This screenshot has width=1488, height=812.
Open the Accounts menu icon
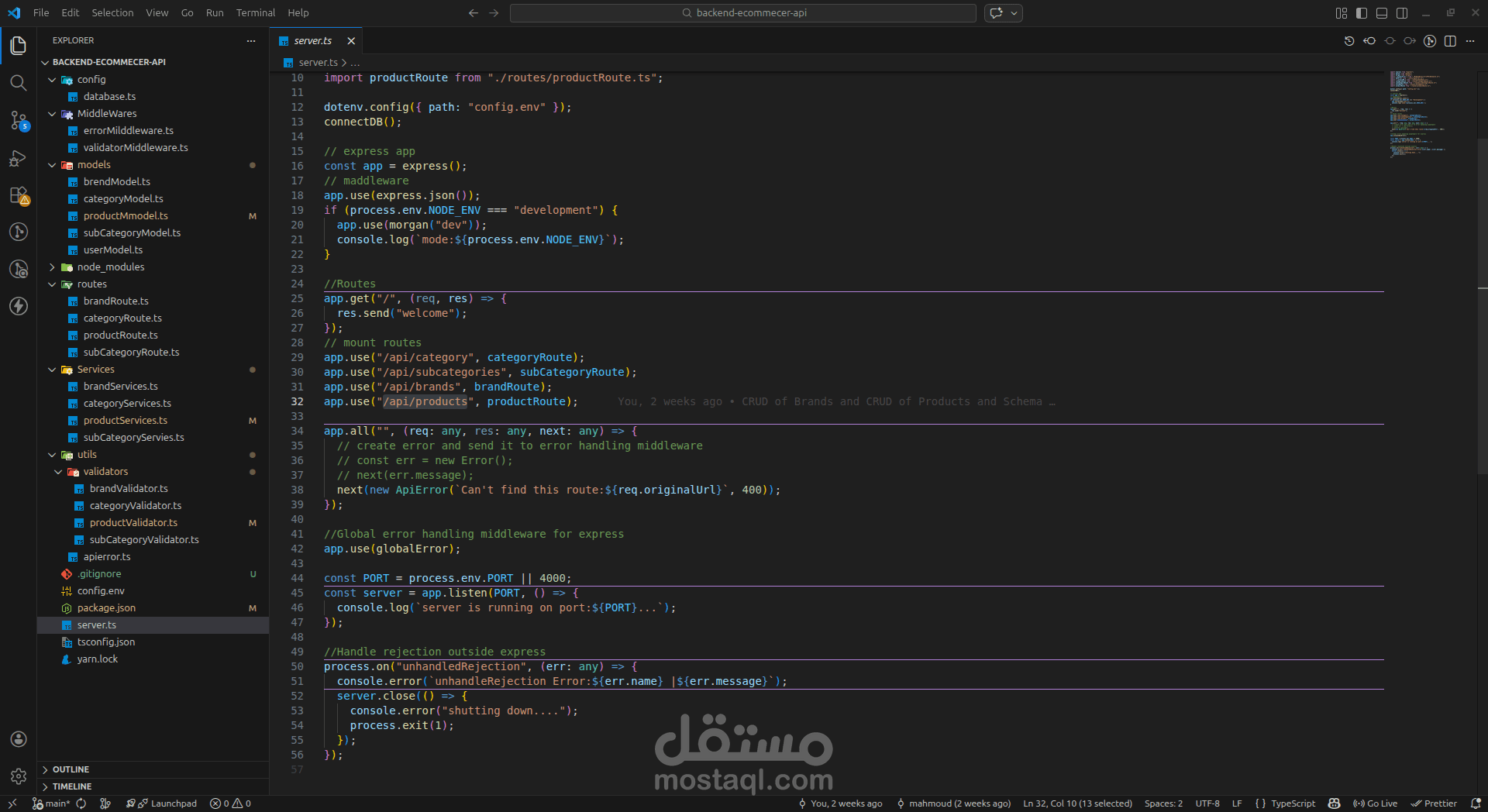pyautogui.click(x=19, y=739)
